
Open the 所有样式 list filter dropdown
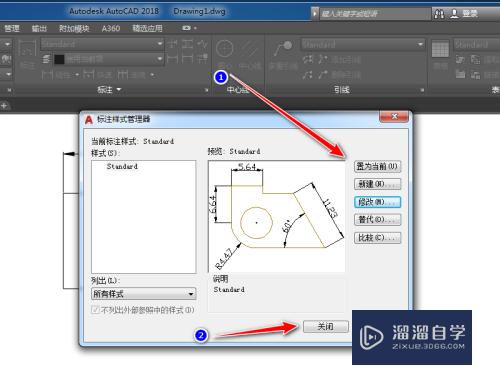click(144, 294)
